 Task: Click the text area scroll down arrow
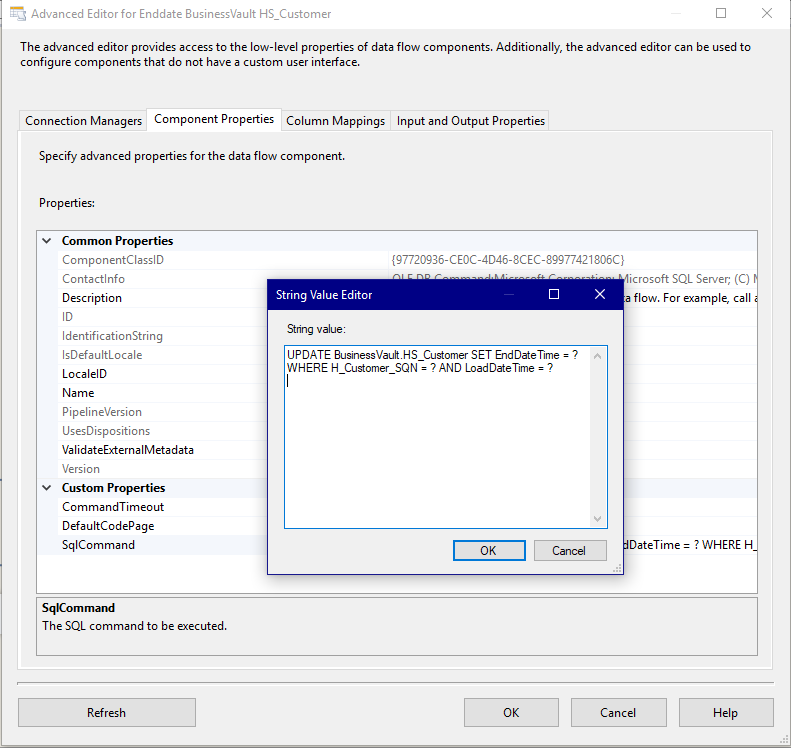tap(598, 519)
